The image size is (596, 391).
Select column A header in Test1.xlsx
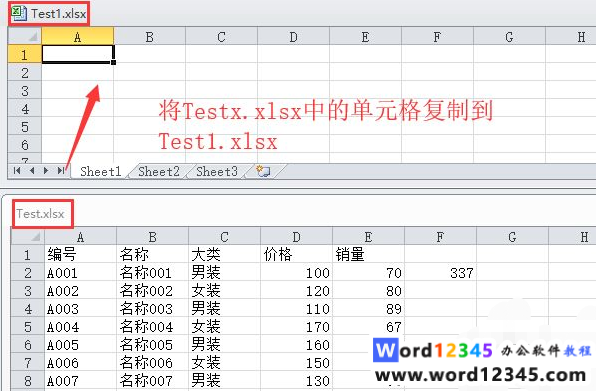[x=78, y=37]
